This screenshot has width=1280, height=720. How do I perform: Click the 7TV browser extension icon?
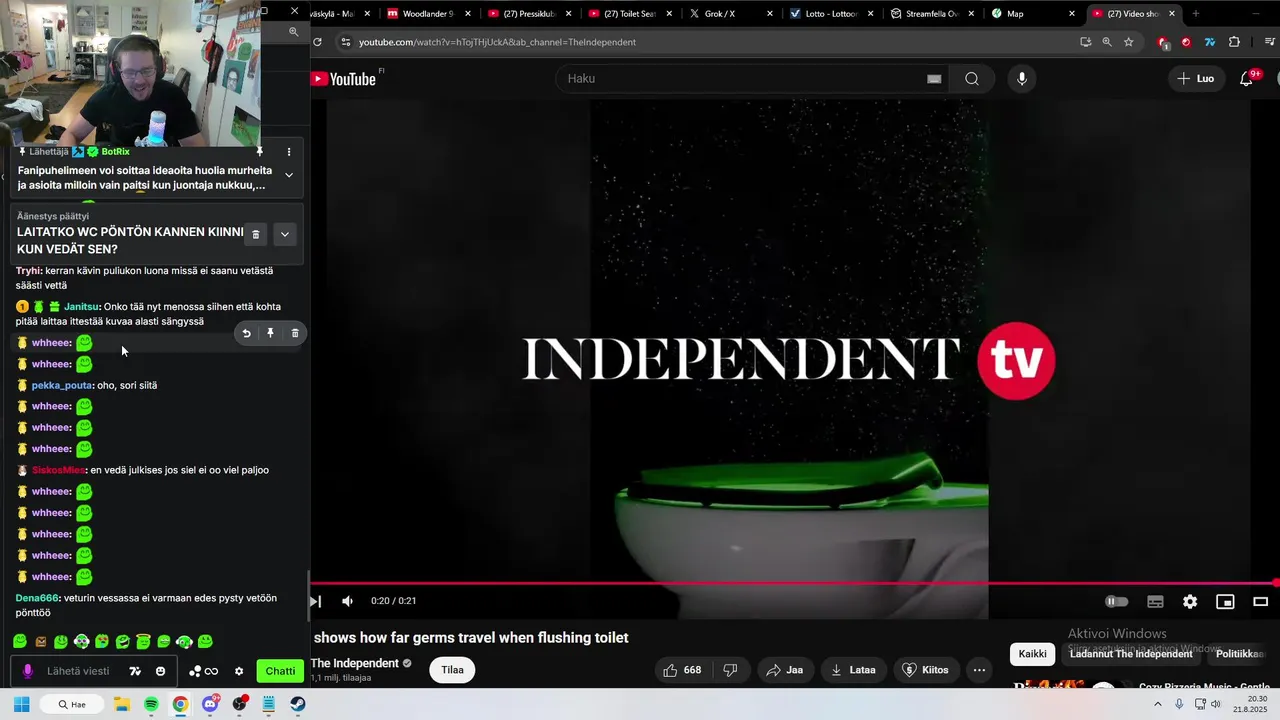point(1209,42)
